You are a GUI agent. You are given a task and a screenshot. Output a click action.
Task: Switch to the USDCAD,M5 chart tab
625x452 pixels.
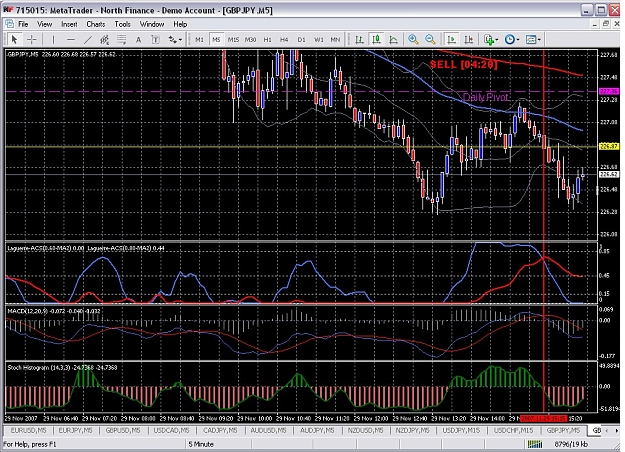(171, 430)
